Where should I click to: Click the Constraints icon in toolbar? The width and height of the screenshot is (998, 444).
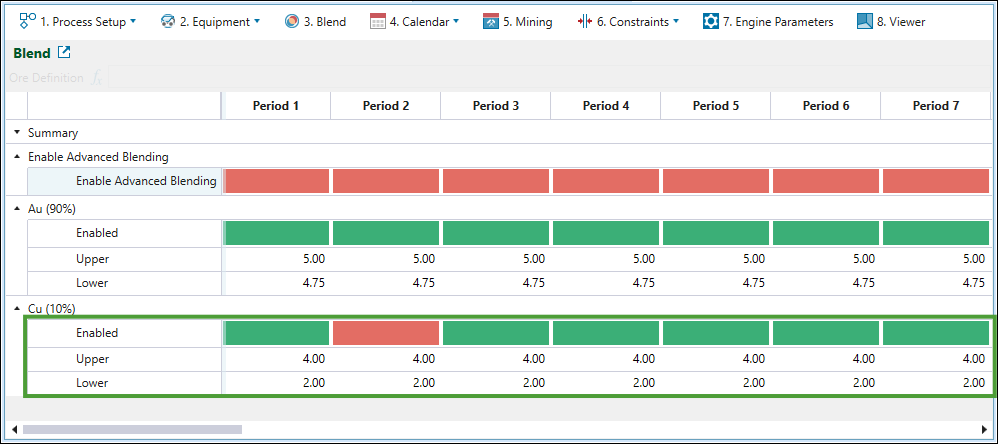(x=585, y=21)
